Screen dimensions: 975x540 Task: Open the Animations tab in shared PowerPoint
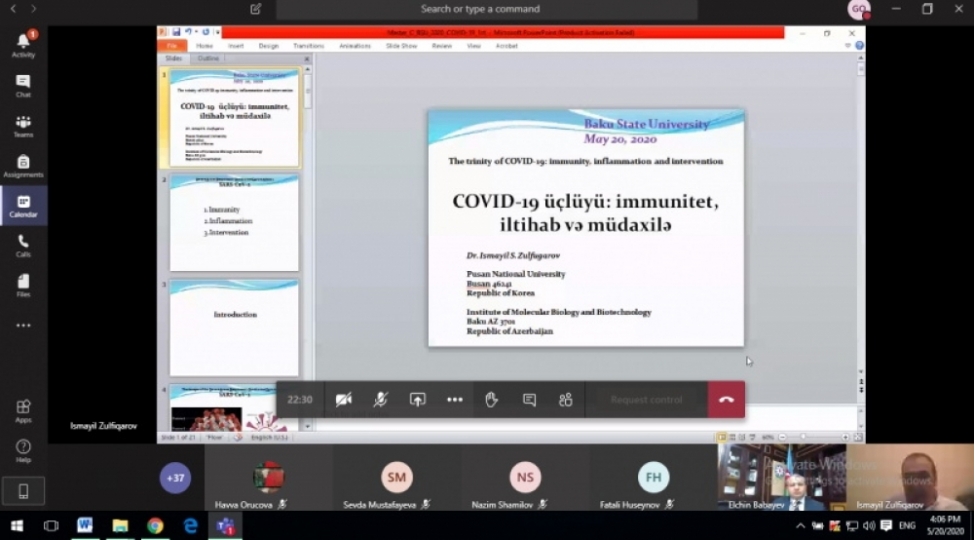tap(355, 45)
